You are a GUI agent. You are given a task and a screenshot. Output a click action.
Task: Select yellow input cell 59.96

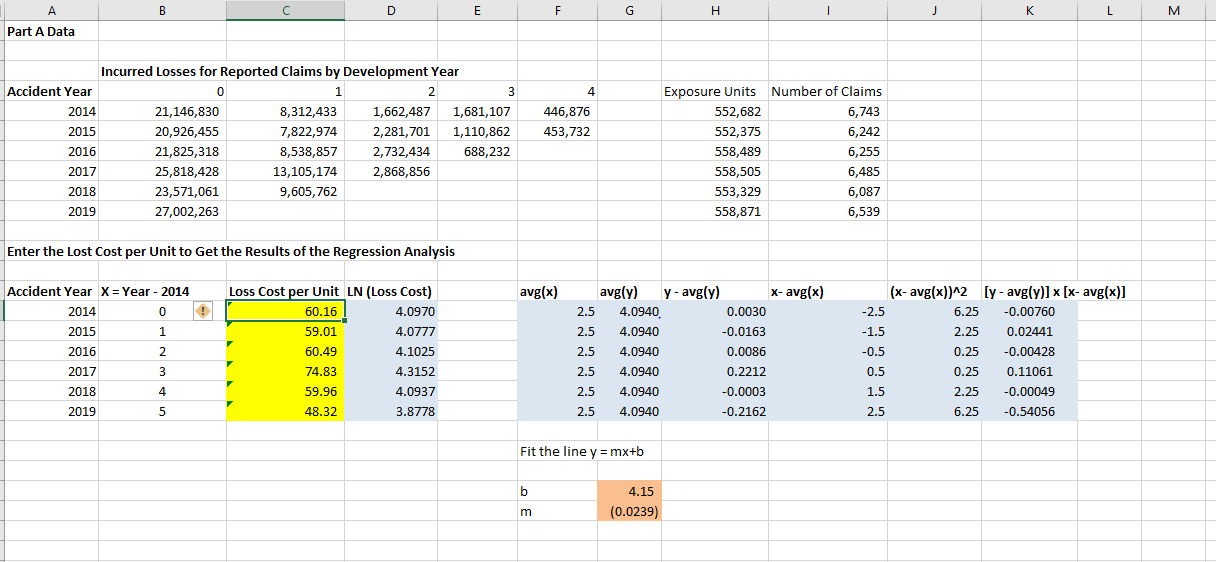(x=285, y=391)
